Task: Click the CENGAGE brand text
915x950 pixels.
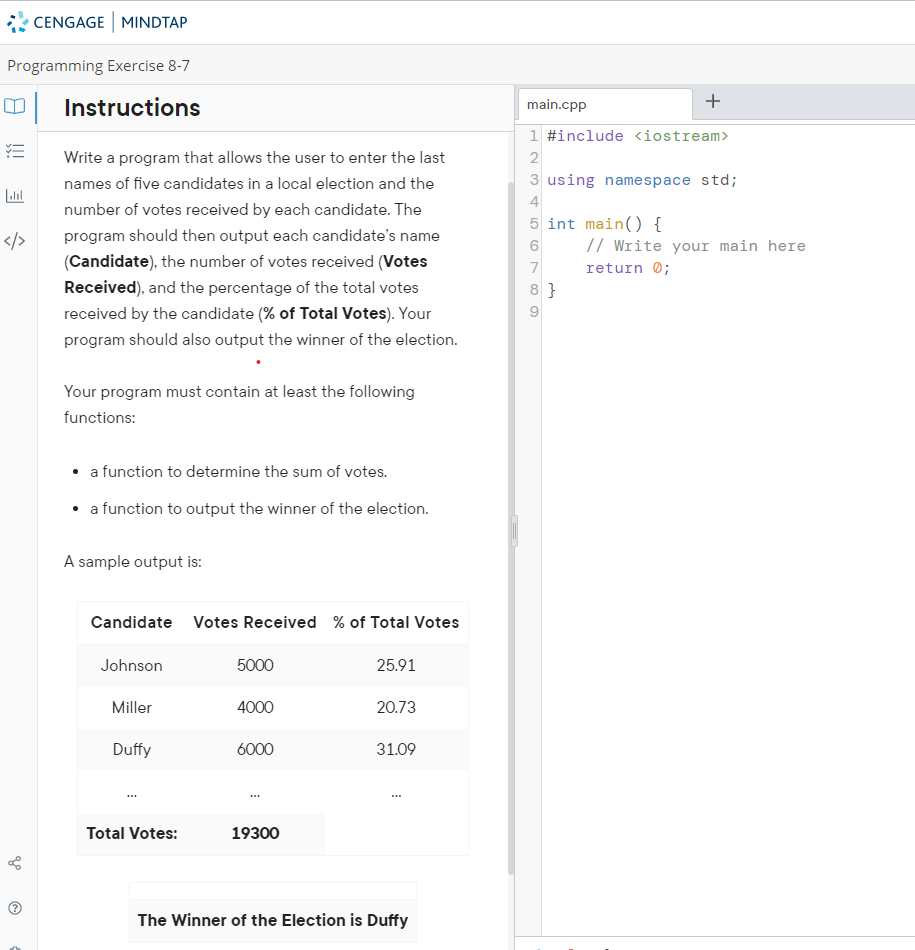Action: click(x=68, y=22)
